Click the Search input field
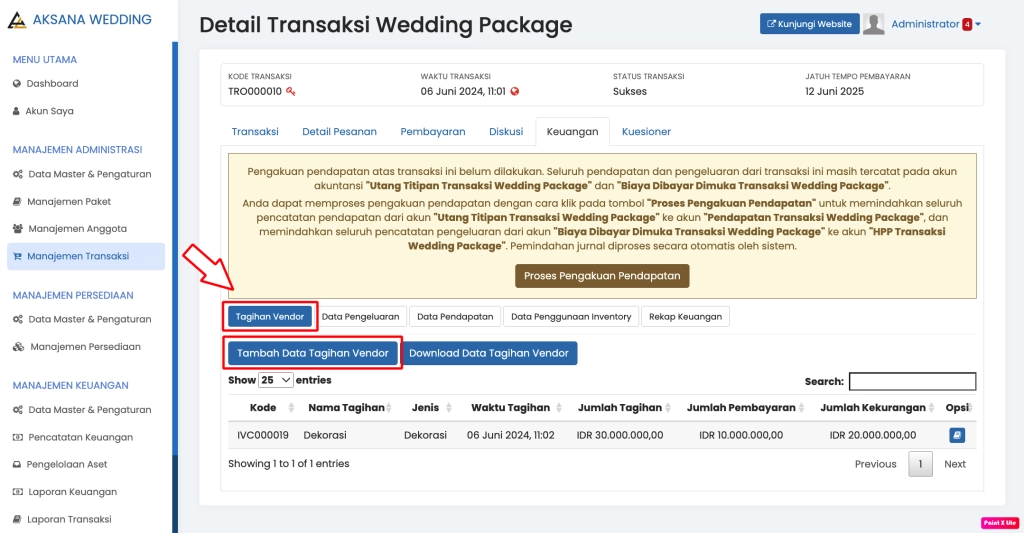The height and width of the screenshot is (533, 1024). coord(912,381)
